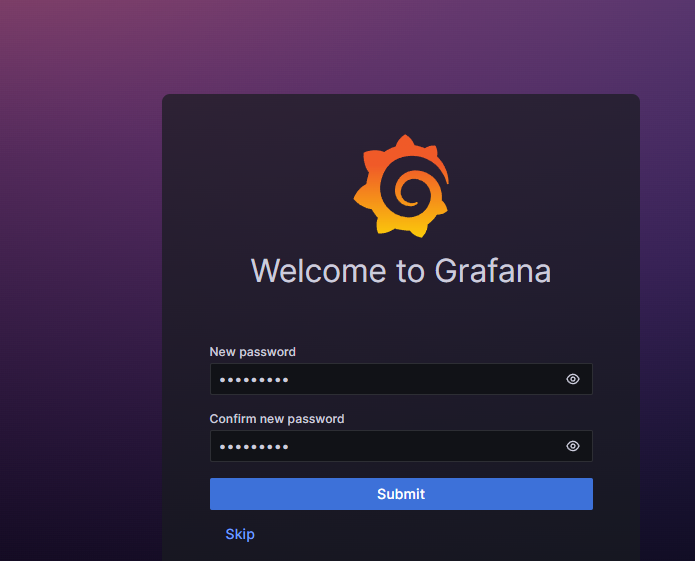The image size is (695, 561).
Task: Skip changing the password
Action: (x=240, y=534)
